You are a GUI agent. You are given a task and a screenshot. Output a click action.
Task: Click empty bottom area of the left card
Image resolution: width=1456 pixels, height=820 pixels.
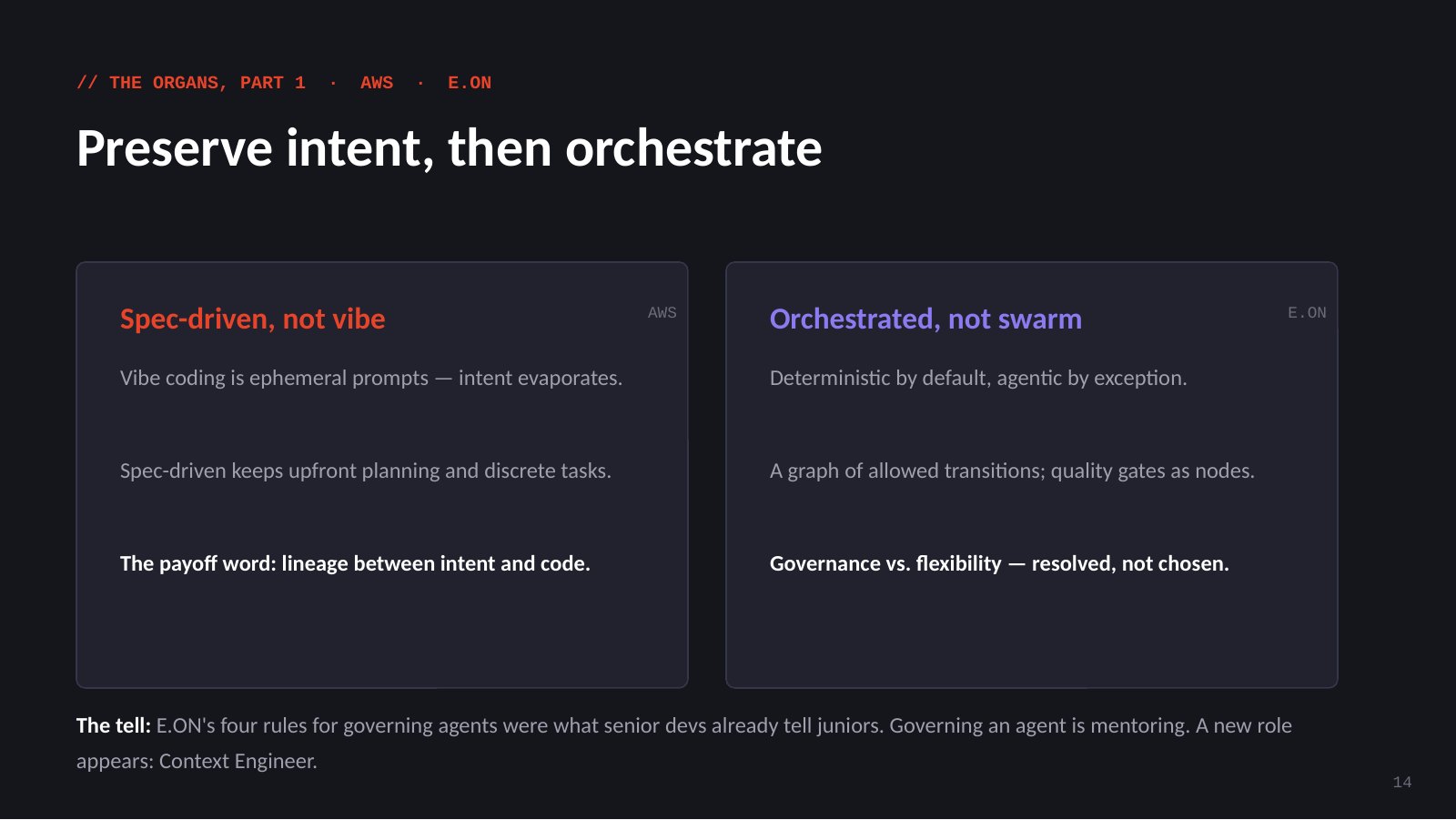[382, 637]
